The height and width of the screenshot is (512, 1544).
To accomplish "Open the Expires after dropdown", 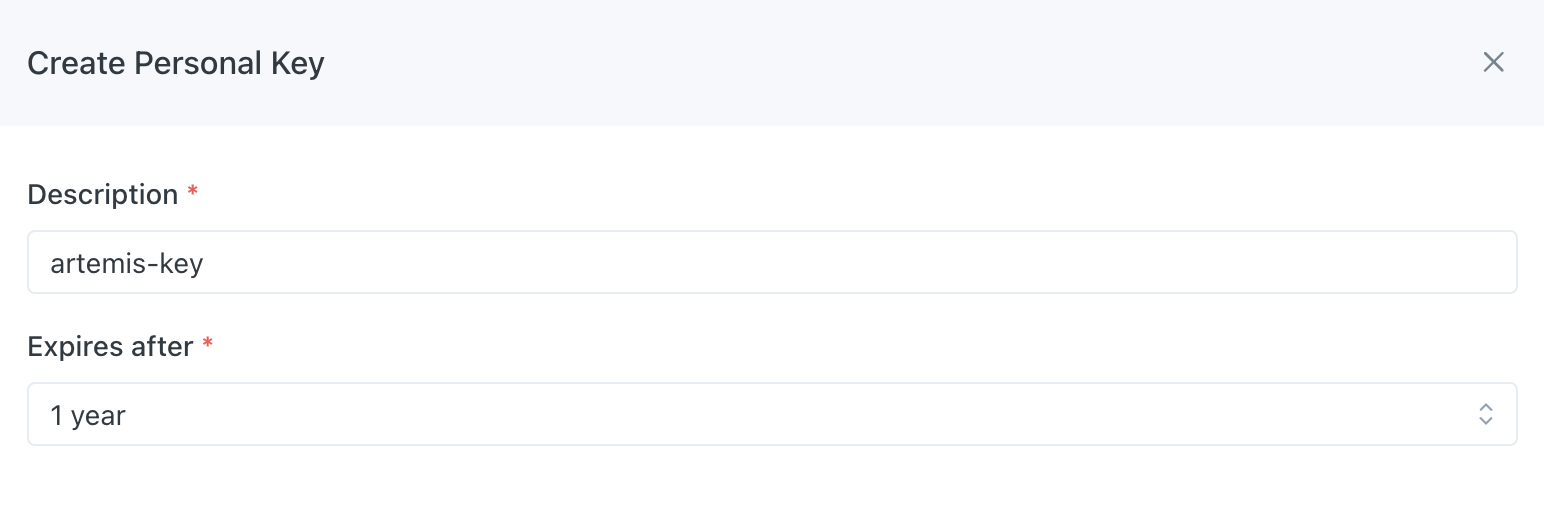I will click(771, 414).
